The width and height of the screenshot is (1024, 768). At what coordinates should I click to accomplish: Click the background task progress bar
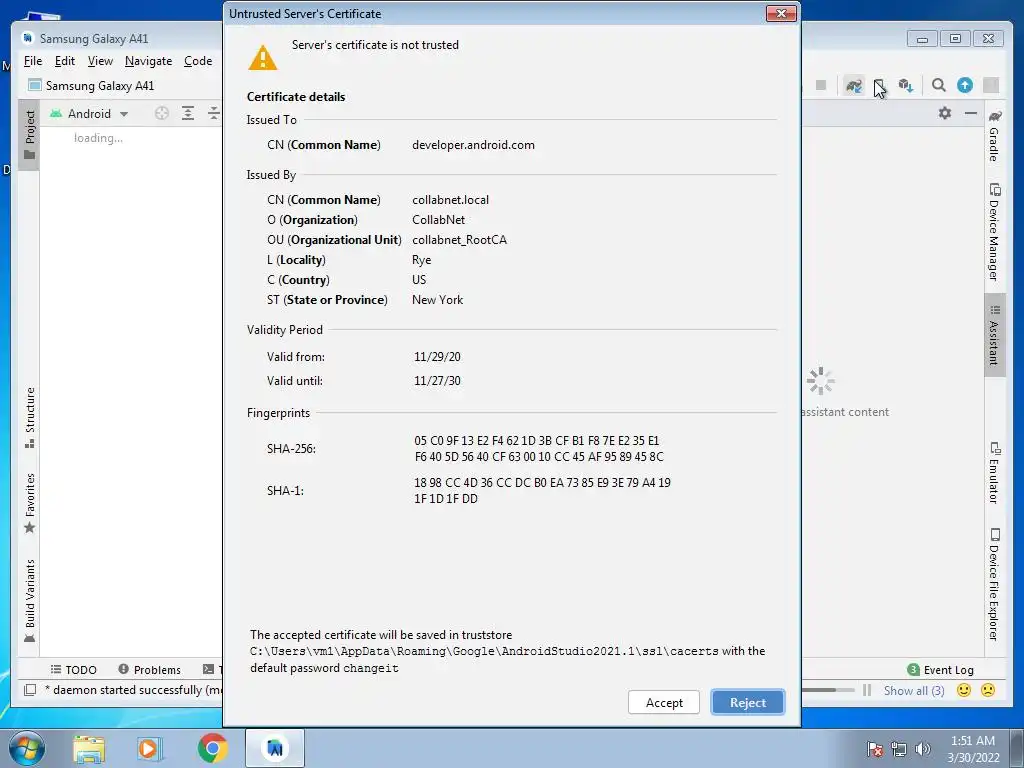[828, 690]
